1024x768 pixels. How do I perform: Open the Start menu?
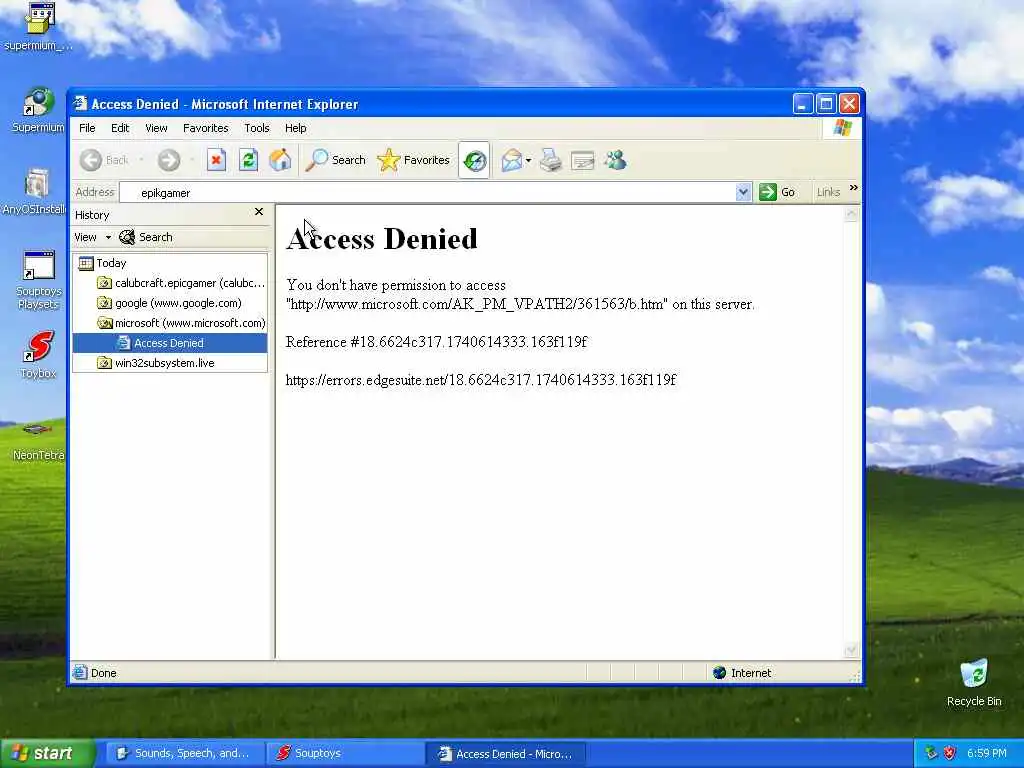tap(47, 753)
